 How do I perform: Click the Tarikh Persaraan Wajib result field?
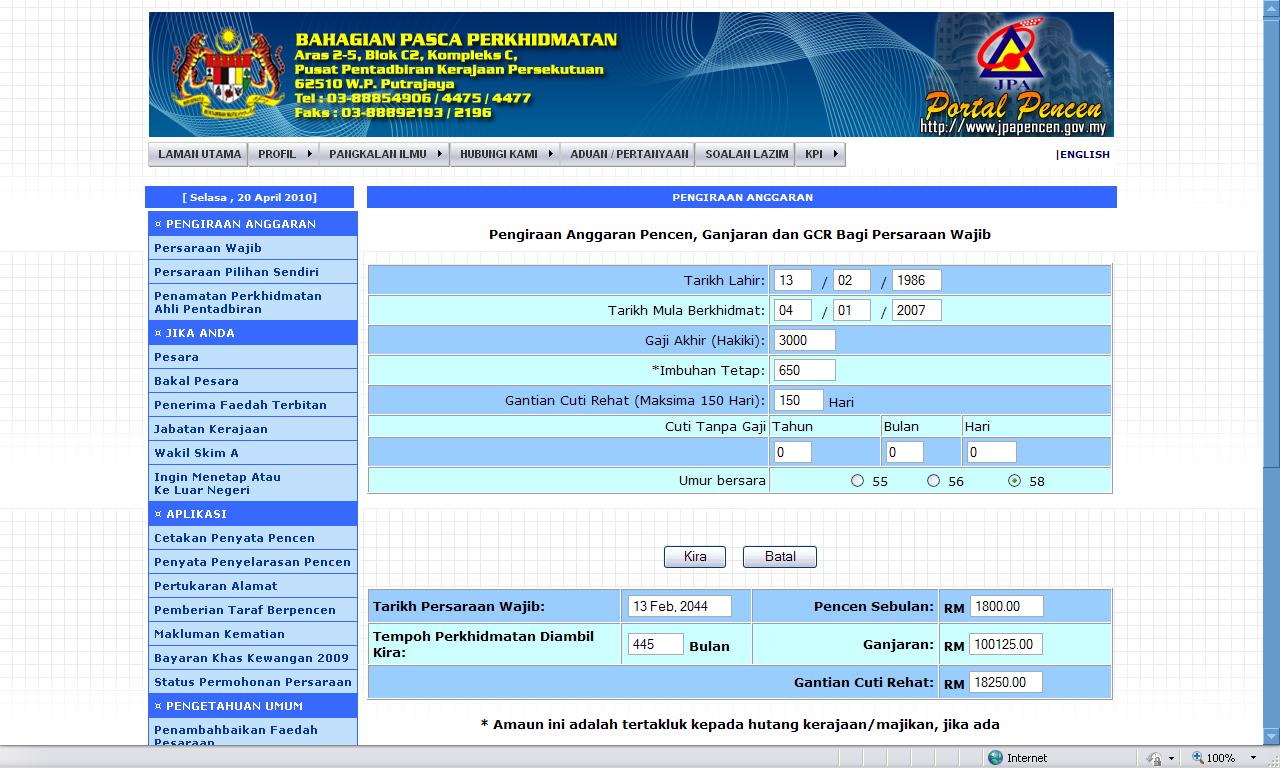[679, 606]
